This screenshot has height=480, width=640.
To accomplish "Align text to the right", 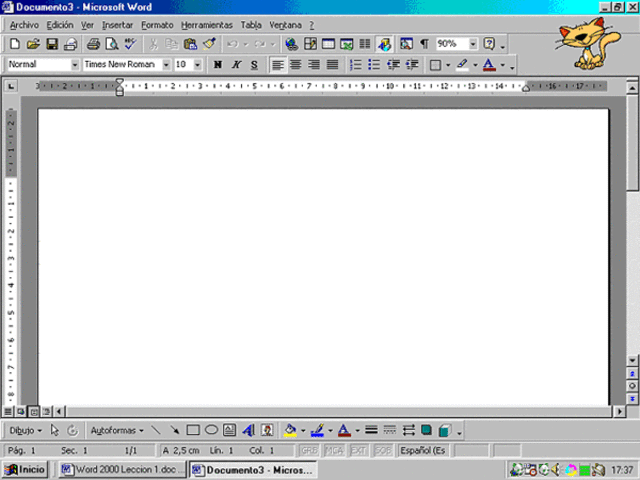I will [314, 64].
